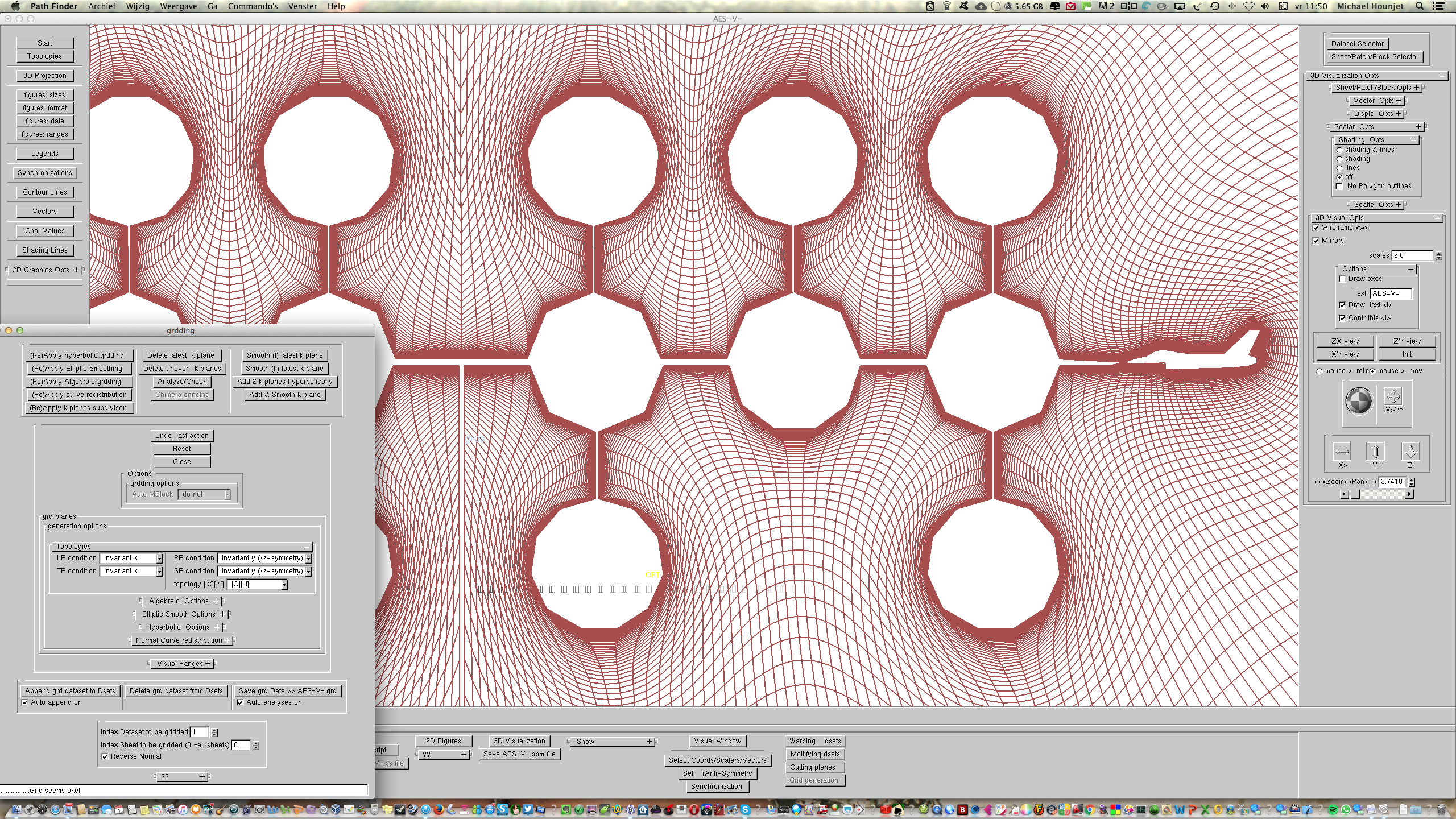Open the Archief menu

[102, 6]
